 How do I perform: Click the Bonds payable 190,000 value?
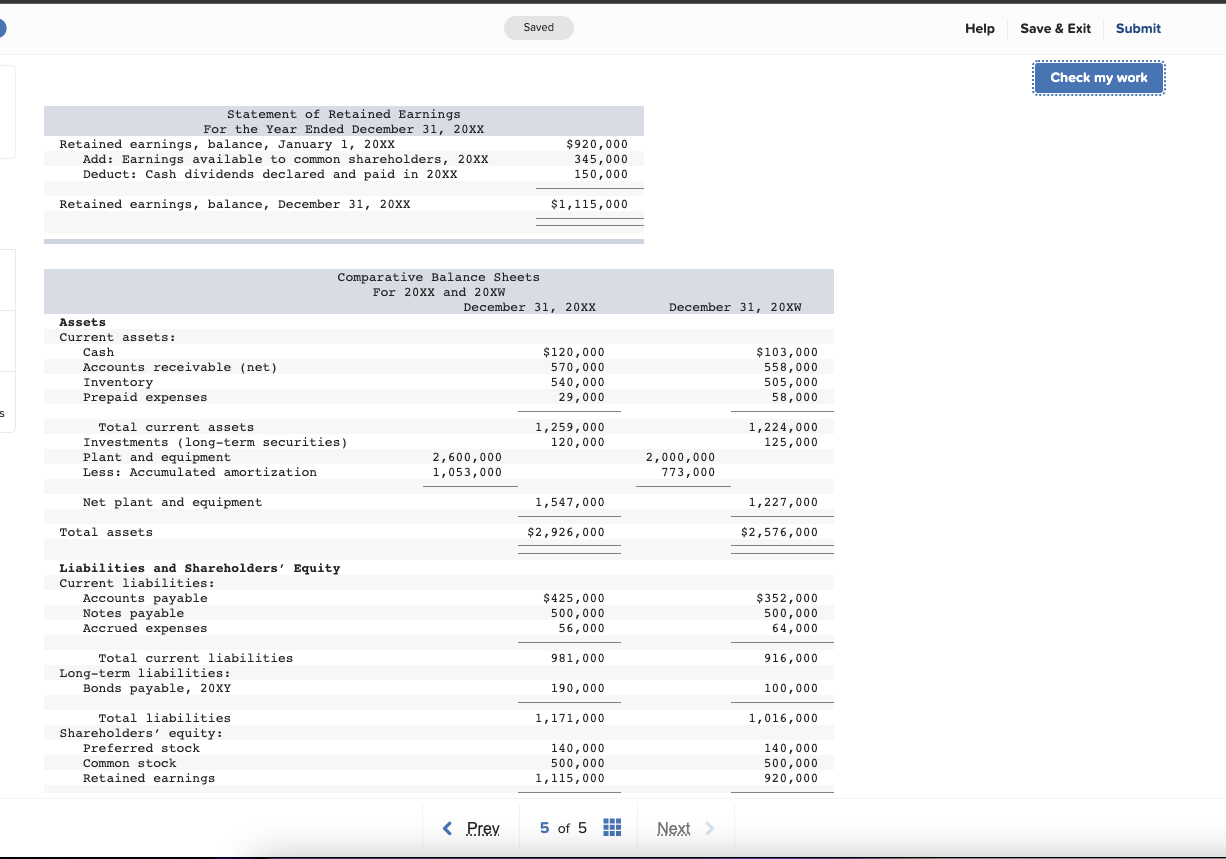(578, 688)
